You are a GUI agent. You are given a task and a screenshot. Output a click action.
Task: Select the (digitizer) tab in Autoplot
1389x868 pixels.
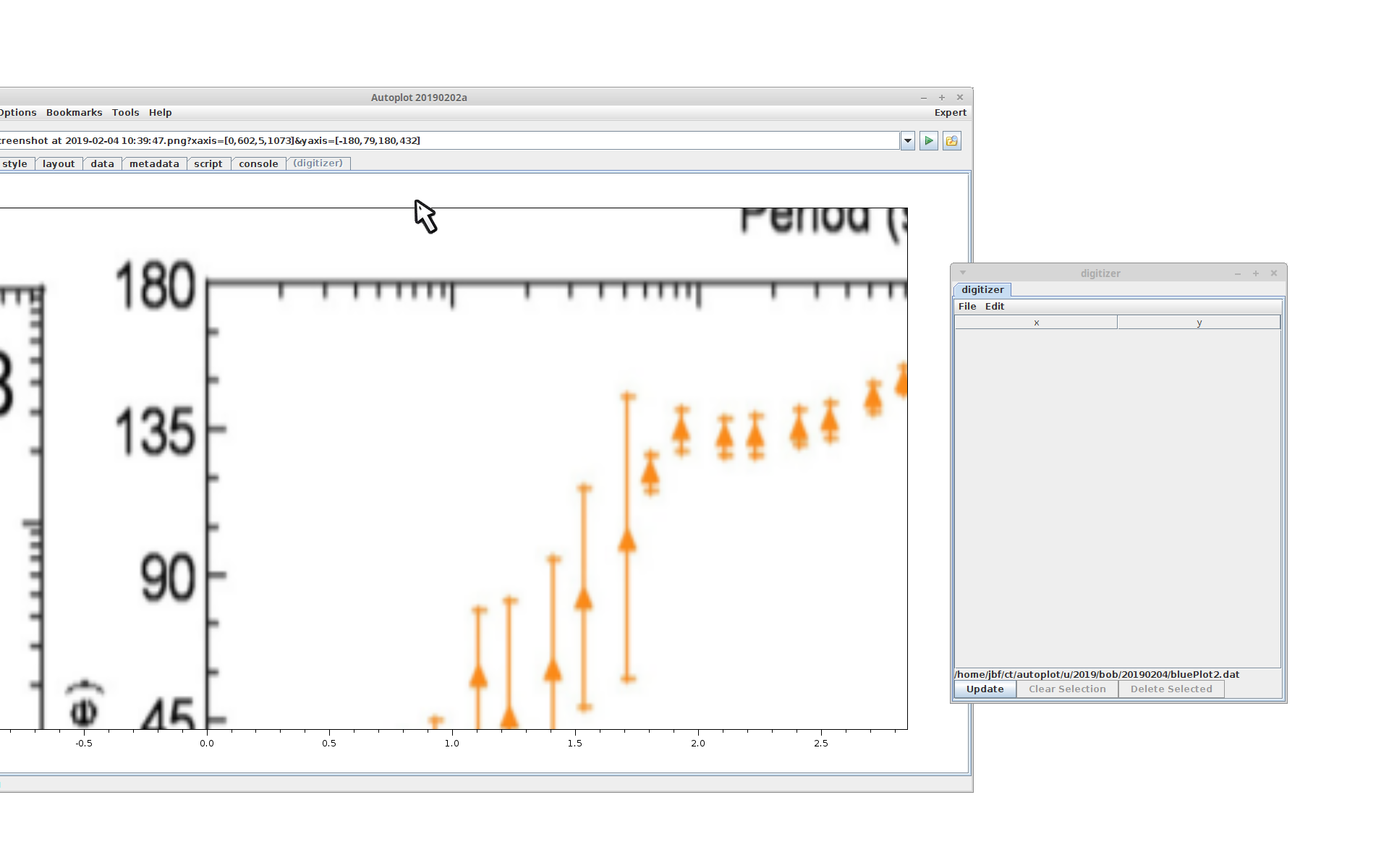[x=318, y=163]
